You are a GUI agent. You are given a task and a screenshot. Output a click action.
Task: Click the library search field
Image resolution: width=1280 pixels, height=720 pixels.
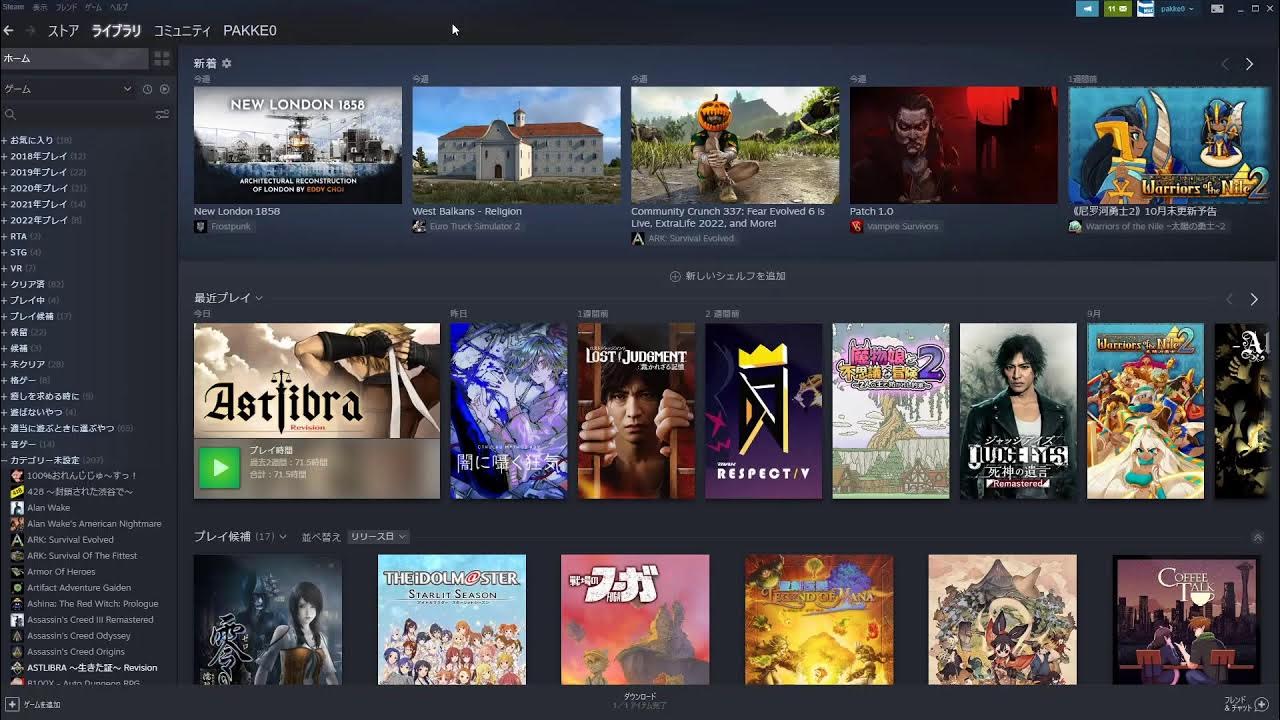pyautogui.click(x=77, y=115)
